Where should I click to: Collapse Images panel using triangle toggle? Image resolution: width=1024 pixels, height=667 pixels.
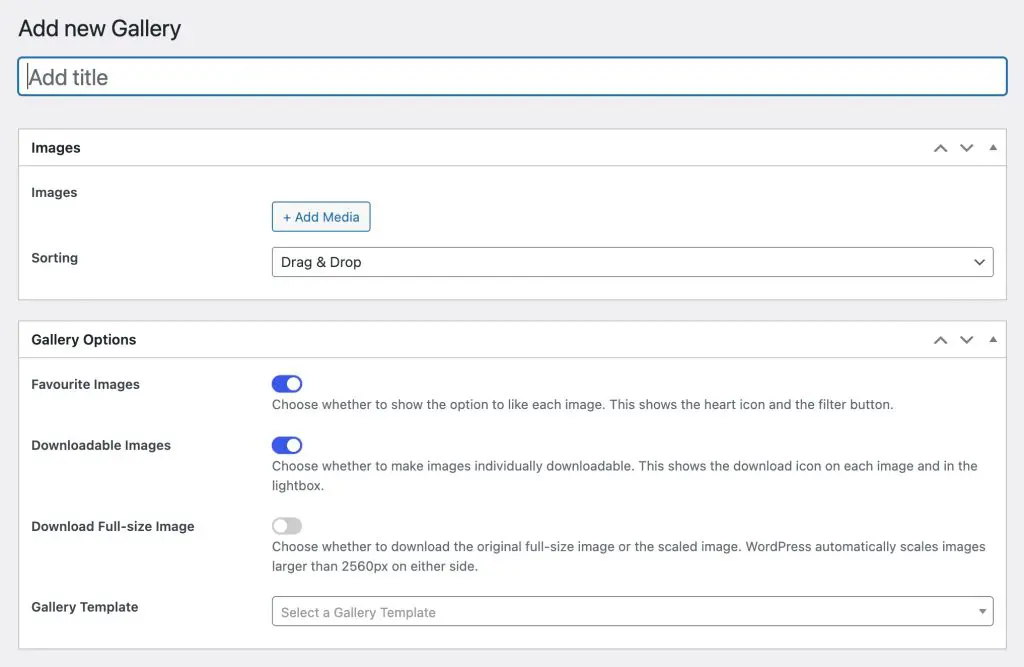click(x=992, y=148)
